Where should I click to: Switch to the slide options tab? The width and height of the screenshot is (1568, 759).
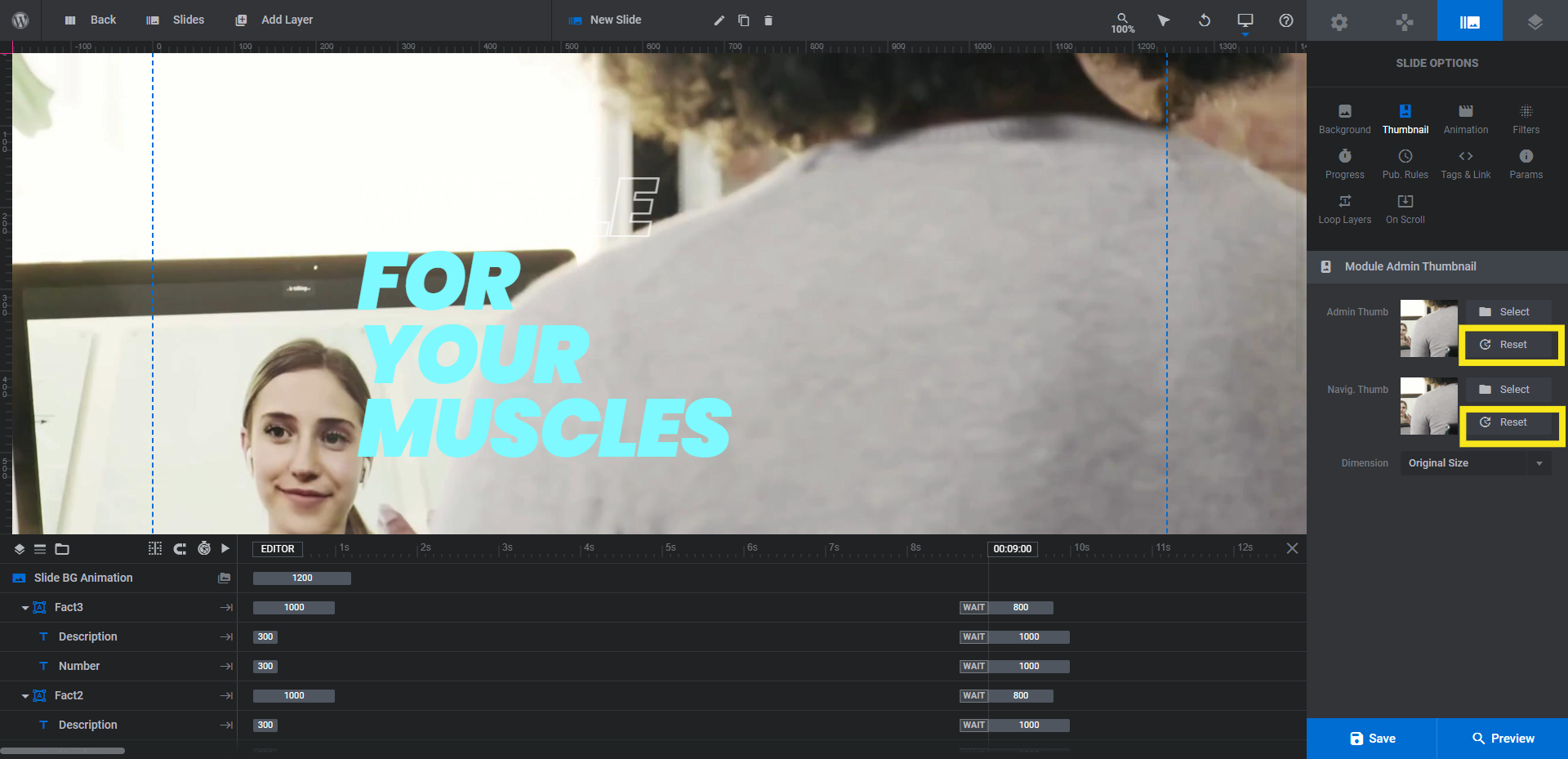[x=1470, y=21]
